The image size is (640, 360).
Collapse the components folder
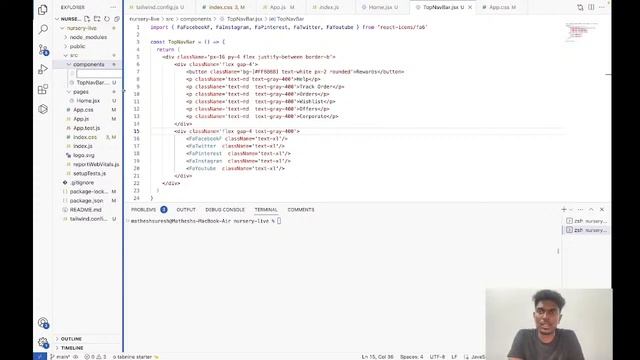[x=88, y=64]
